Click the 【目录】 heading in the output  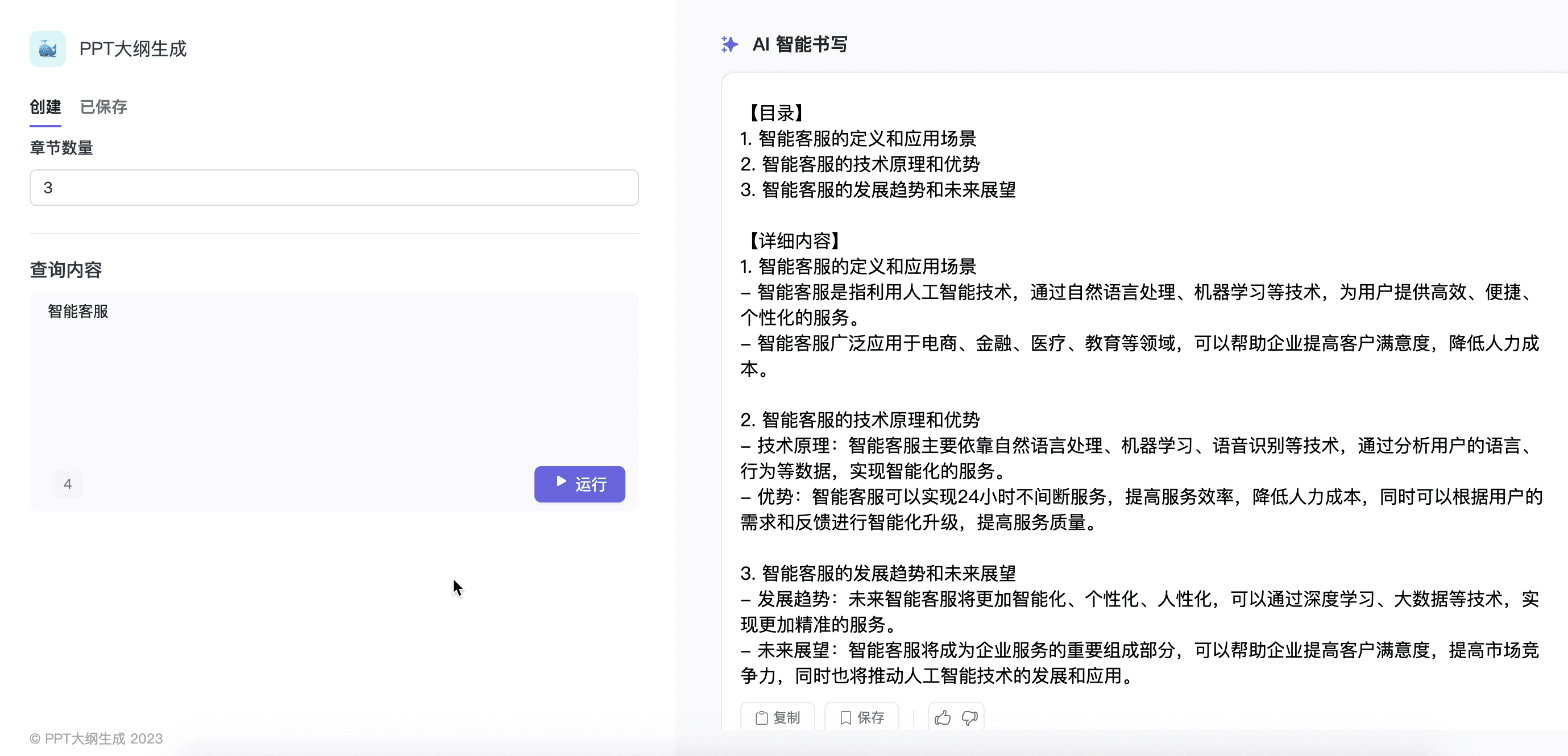775,113
